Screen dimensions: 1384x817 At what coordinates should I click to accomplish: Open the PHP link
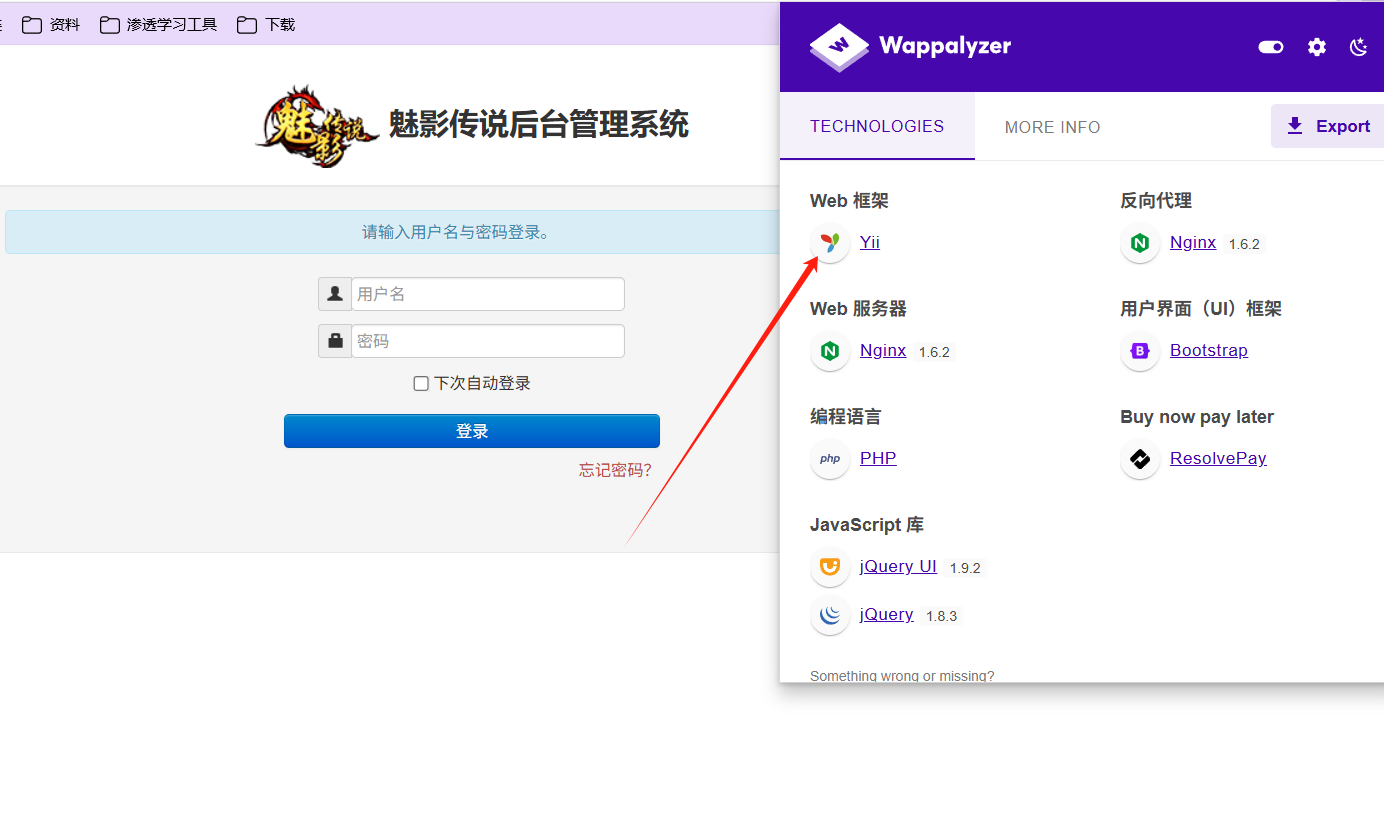[878, 458]
